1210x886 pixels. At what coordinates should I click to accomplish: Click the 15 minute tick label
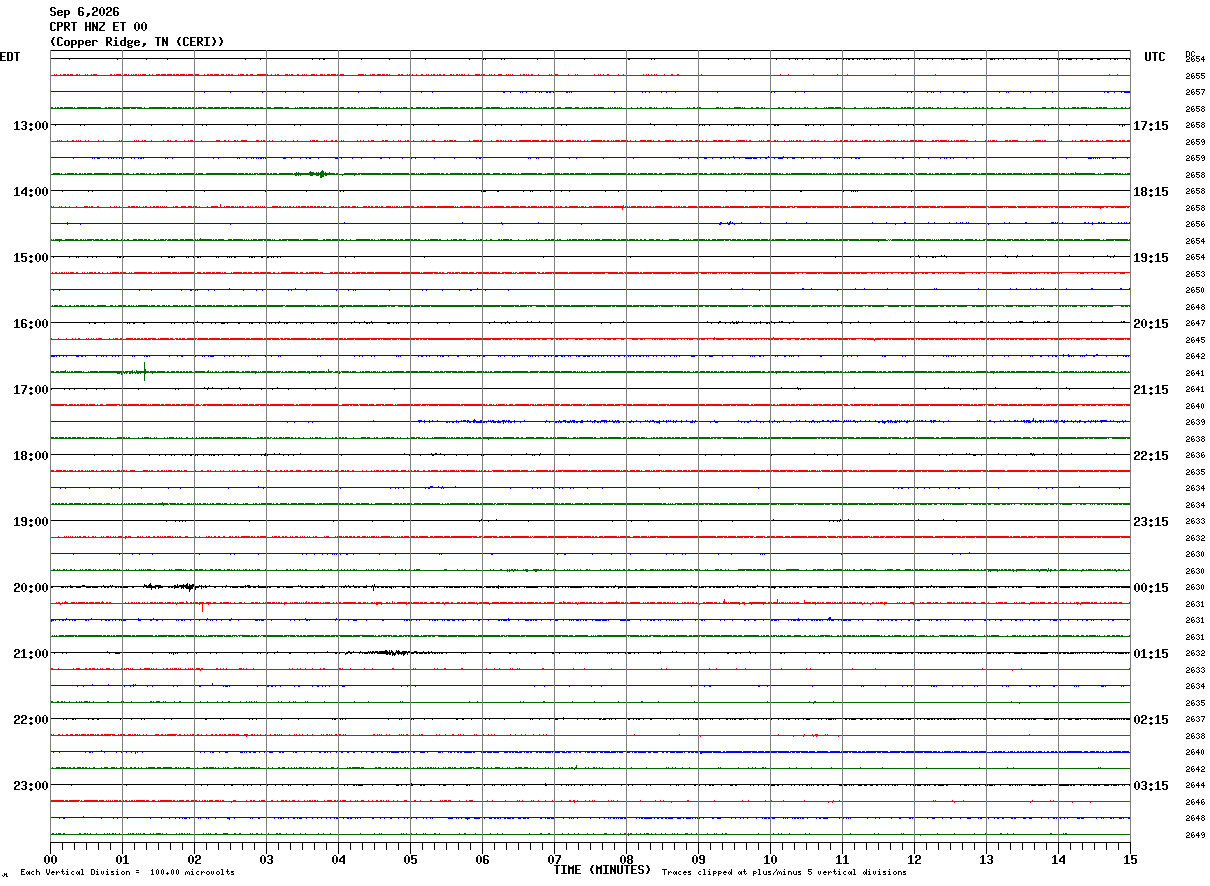tap(1130, 859)
